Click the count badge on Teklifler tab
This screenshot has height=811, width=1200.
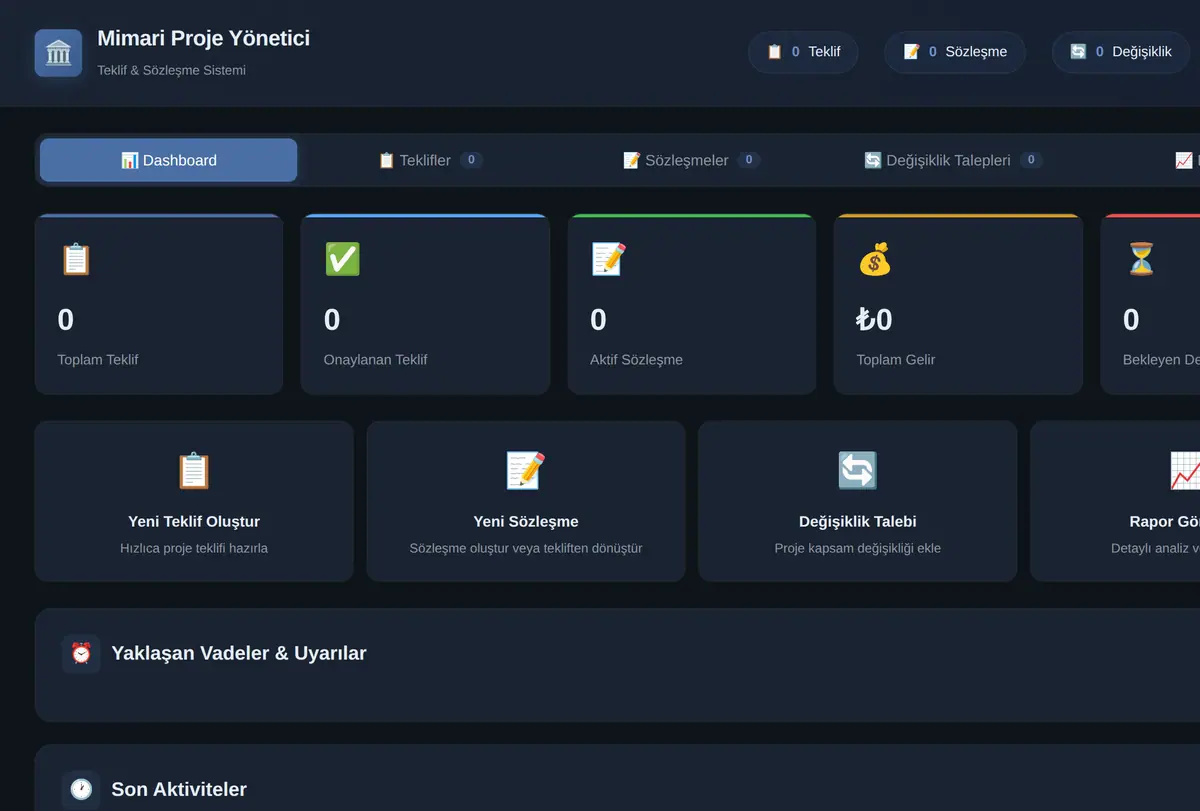click(471, 160)
